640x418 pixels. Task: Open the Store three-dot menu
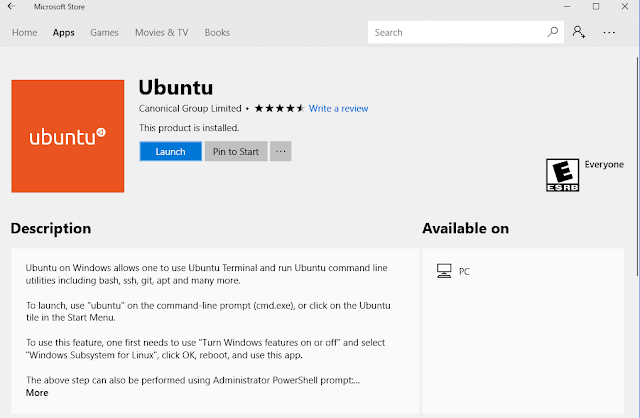click(x=609, y=32)
